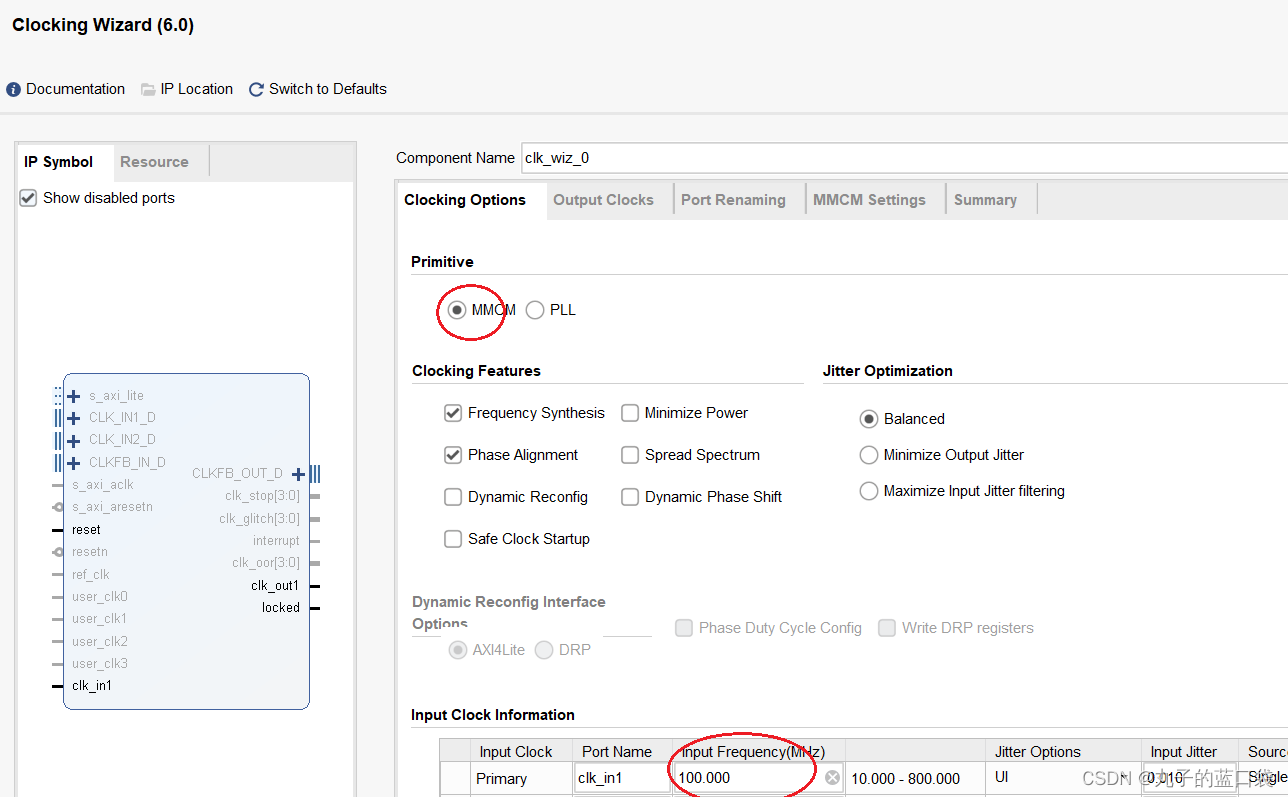Select the PLL primitive radio button
The image size is (1288, 797).
pyautogui.click(x=535, y=310)
